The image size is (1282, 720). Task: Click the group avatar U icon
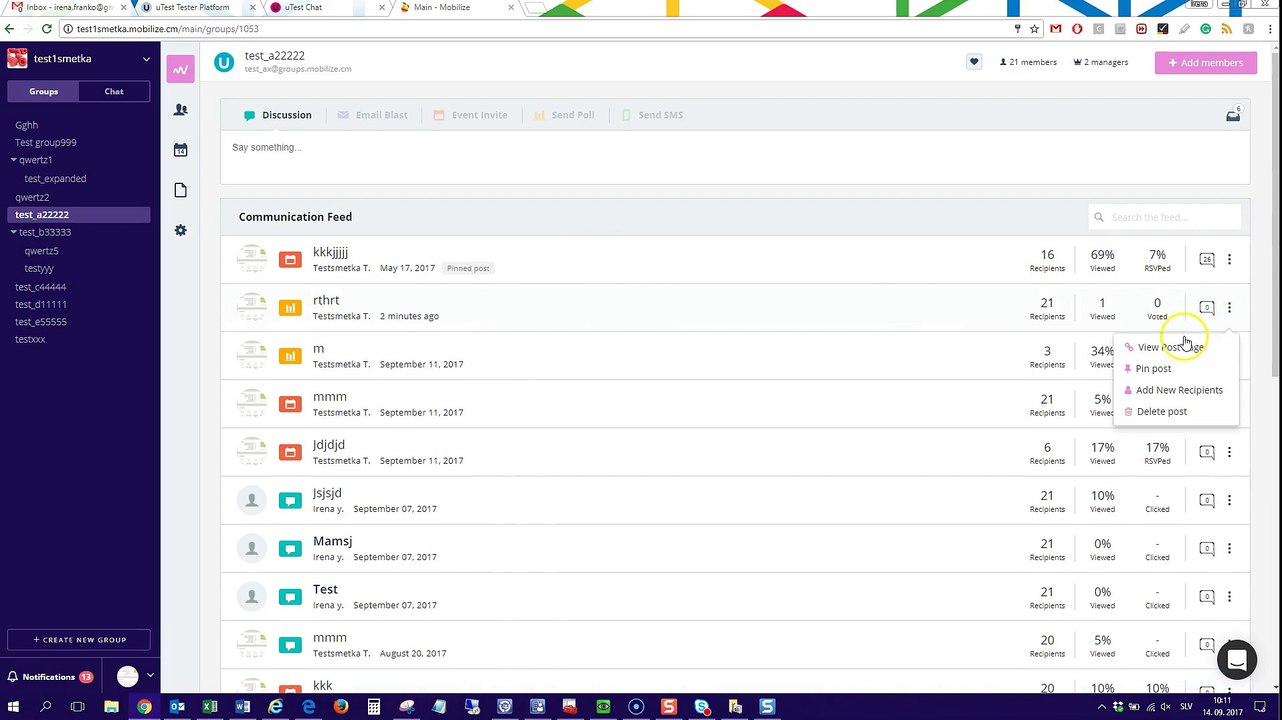(224, 62)
